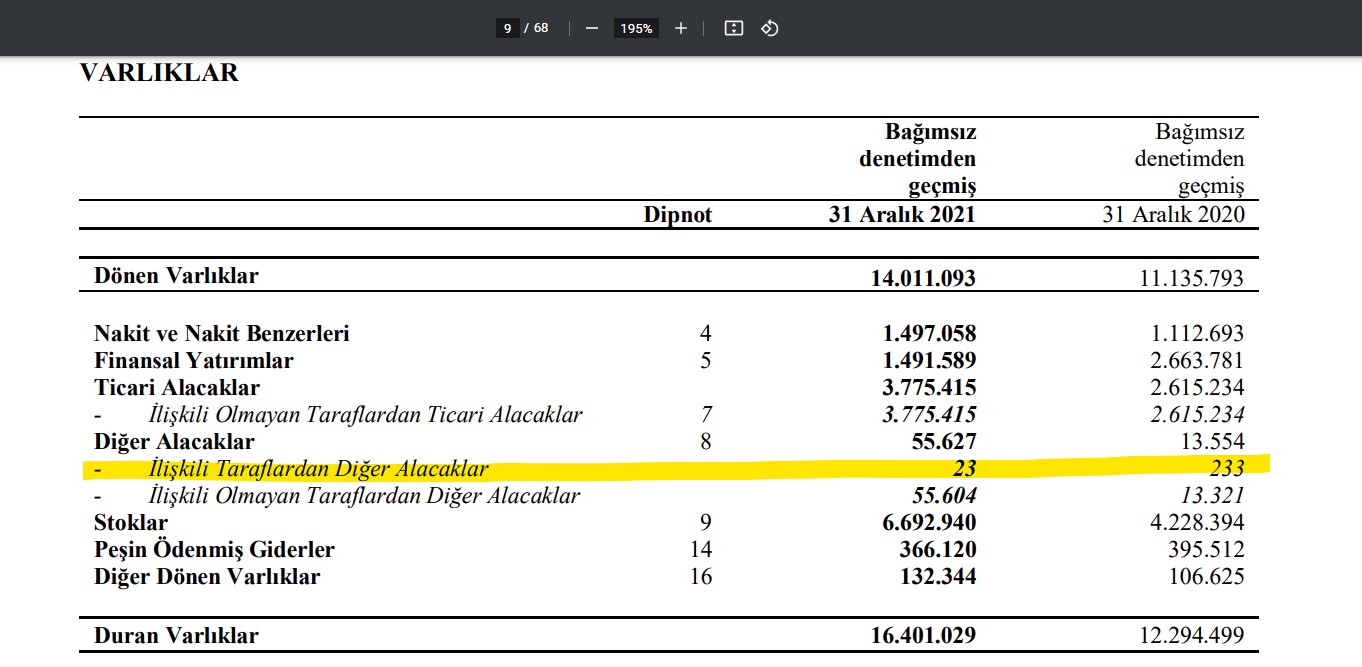Rotate the document counterclockwise
This screenshot has width=1362, height=667.
coord(769,28)
